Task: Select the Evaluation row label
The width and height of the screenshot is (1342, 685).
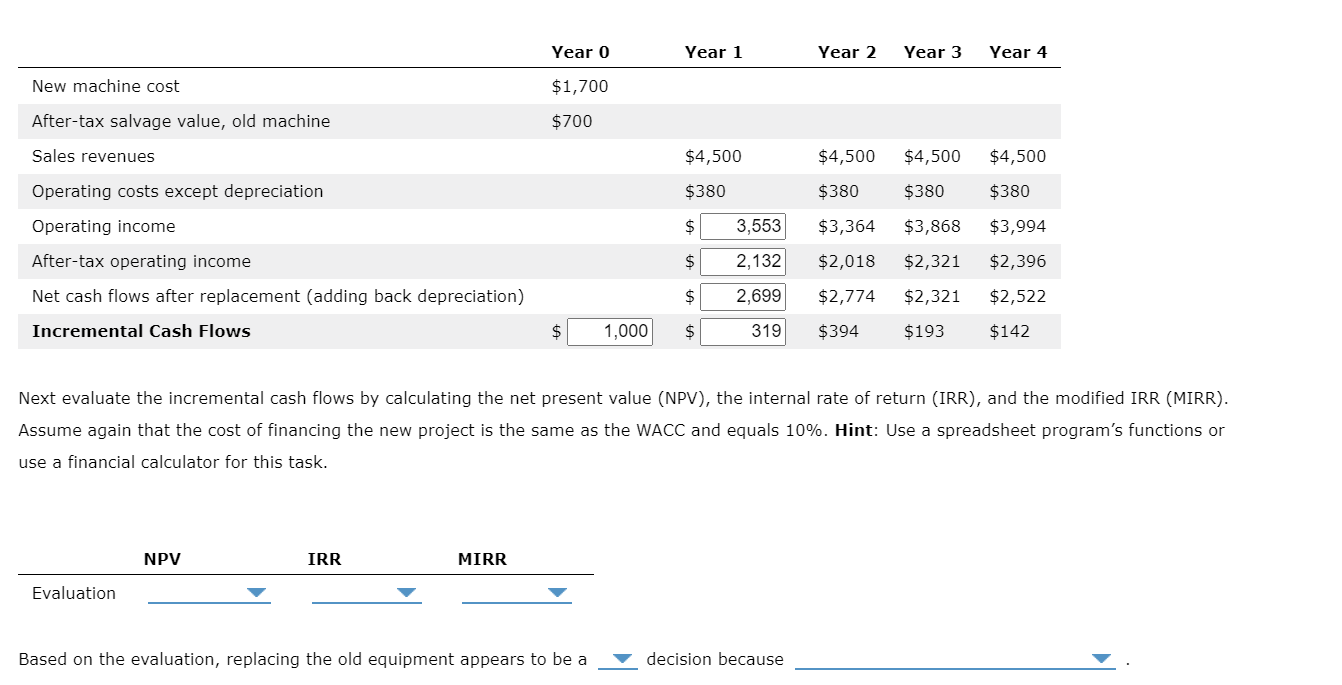Action: 73,593
